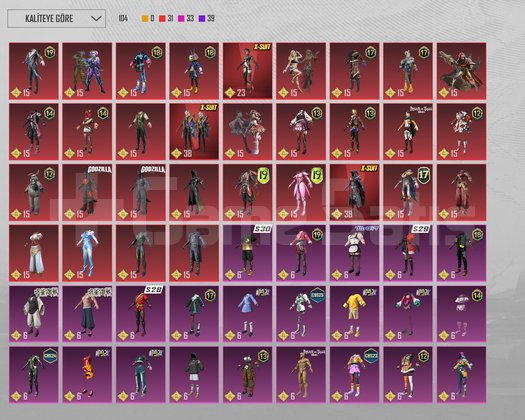
Task: Open the X-SUIT outfit priced 23
Action: (247, 71)
